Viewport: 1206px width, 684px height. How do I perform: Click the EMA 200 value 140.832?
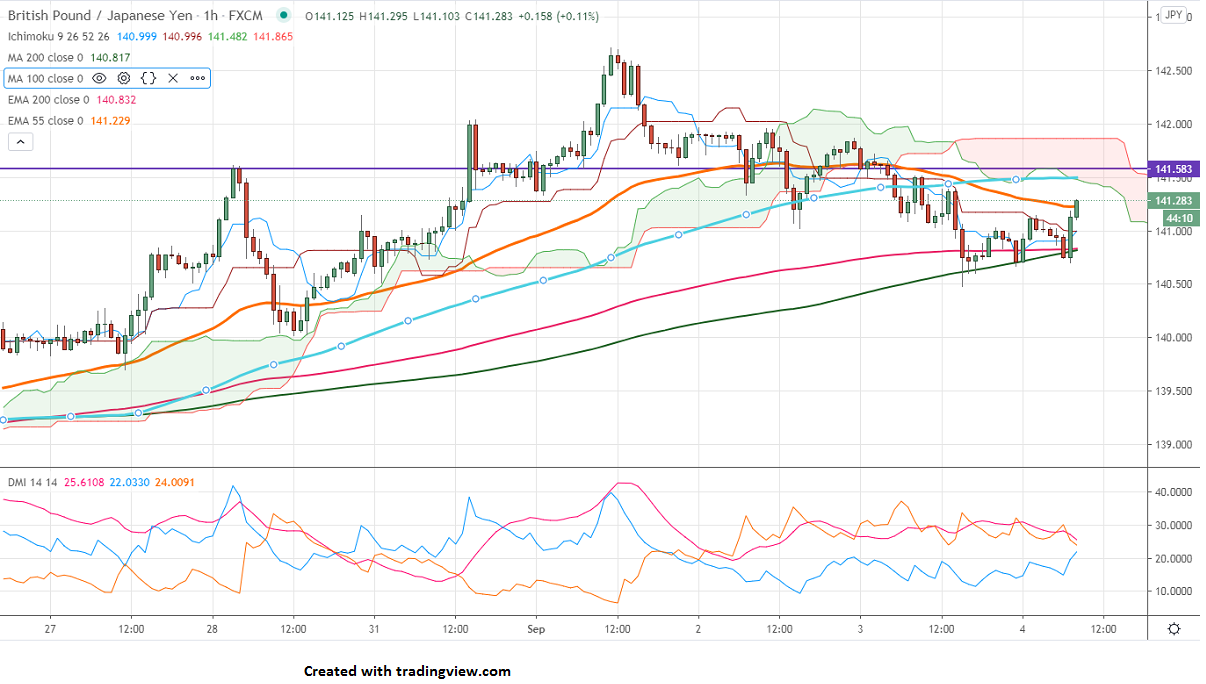click(117, 99)
